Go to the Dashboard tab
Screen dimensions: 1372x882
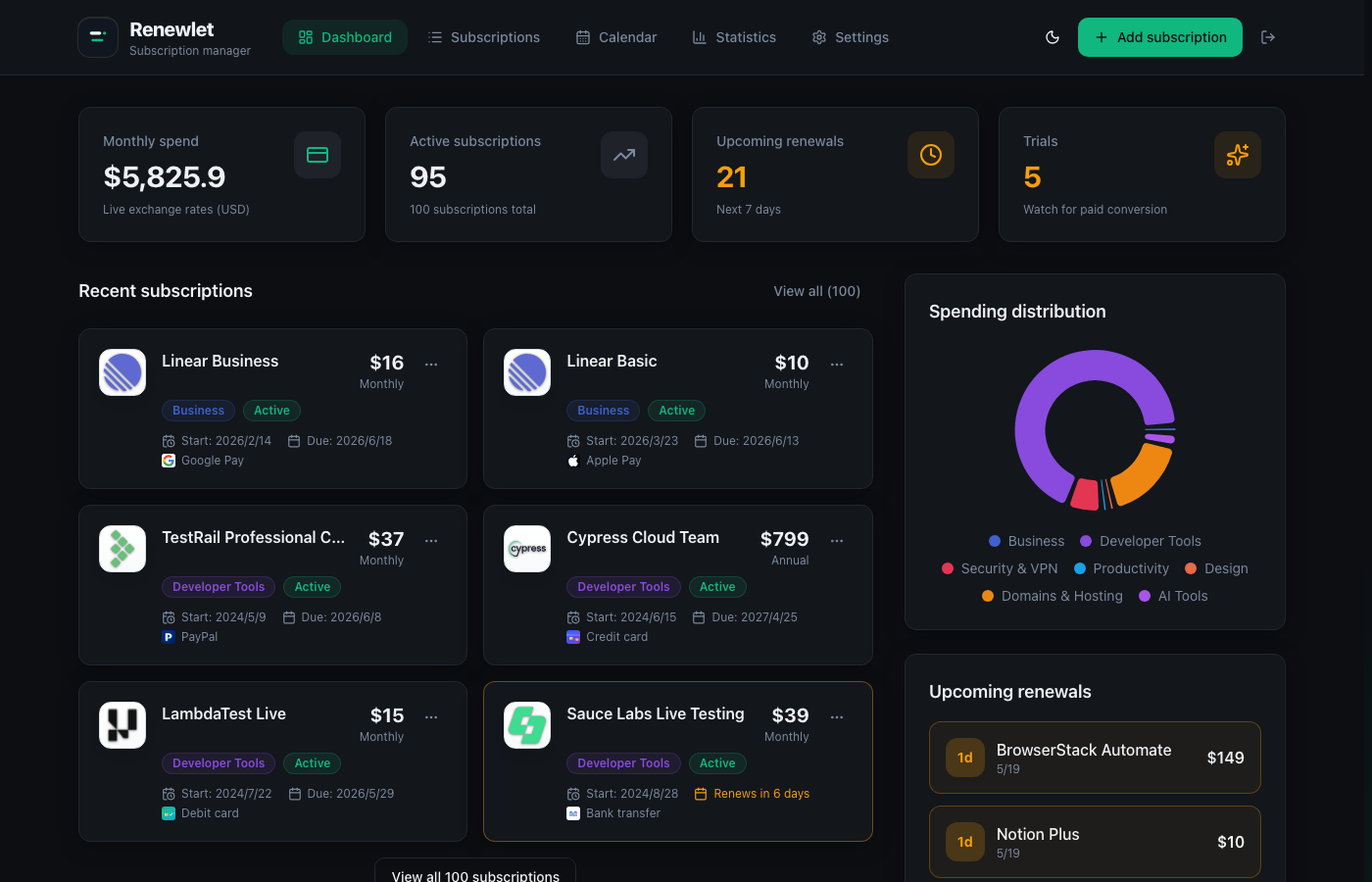click(x=345, y=37)
